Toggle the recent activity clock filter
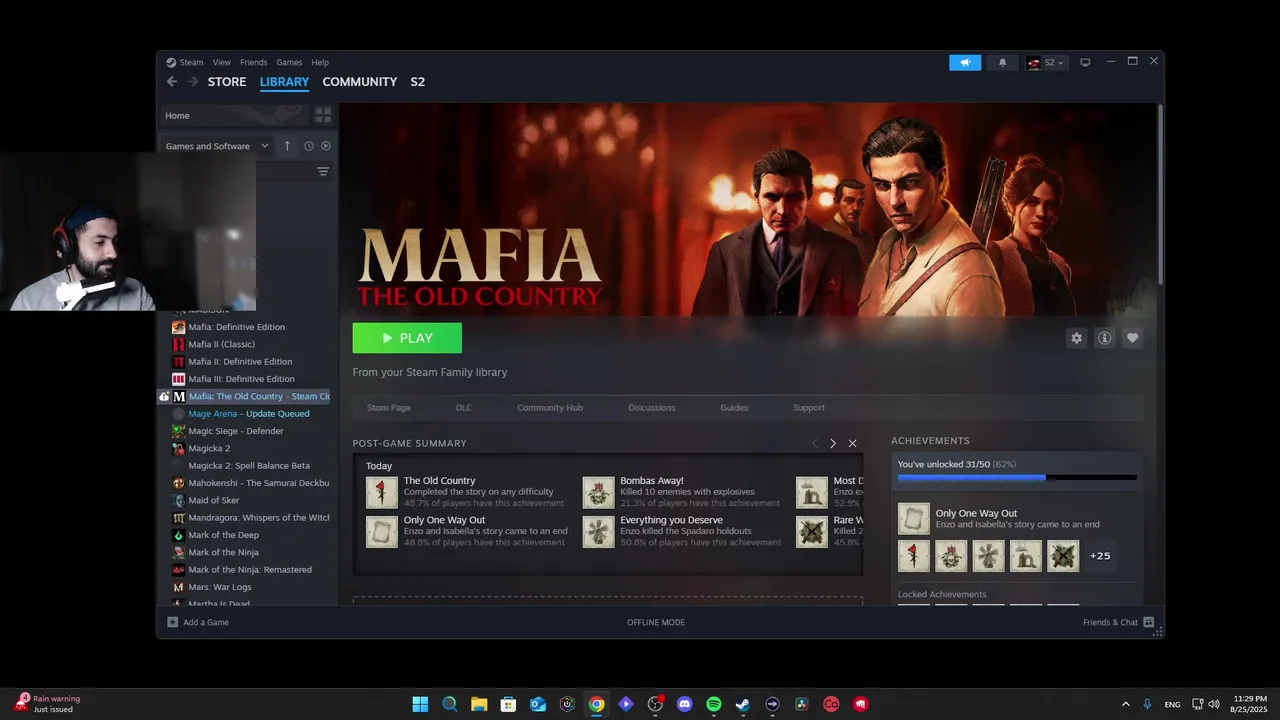This screenshot has width=1280, height=720. click(x=309, y=146)
